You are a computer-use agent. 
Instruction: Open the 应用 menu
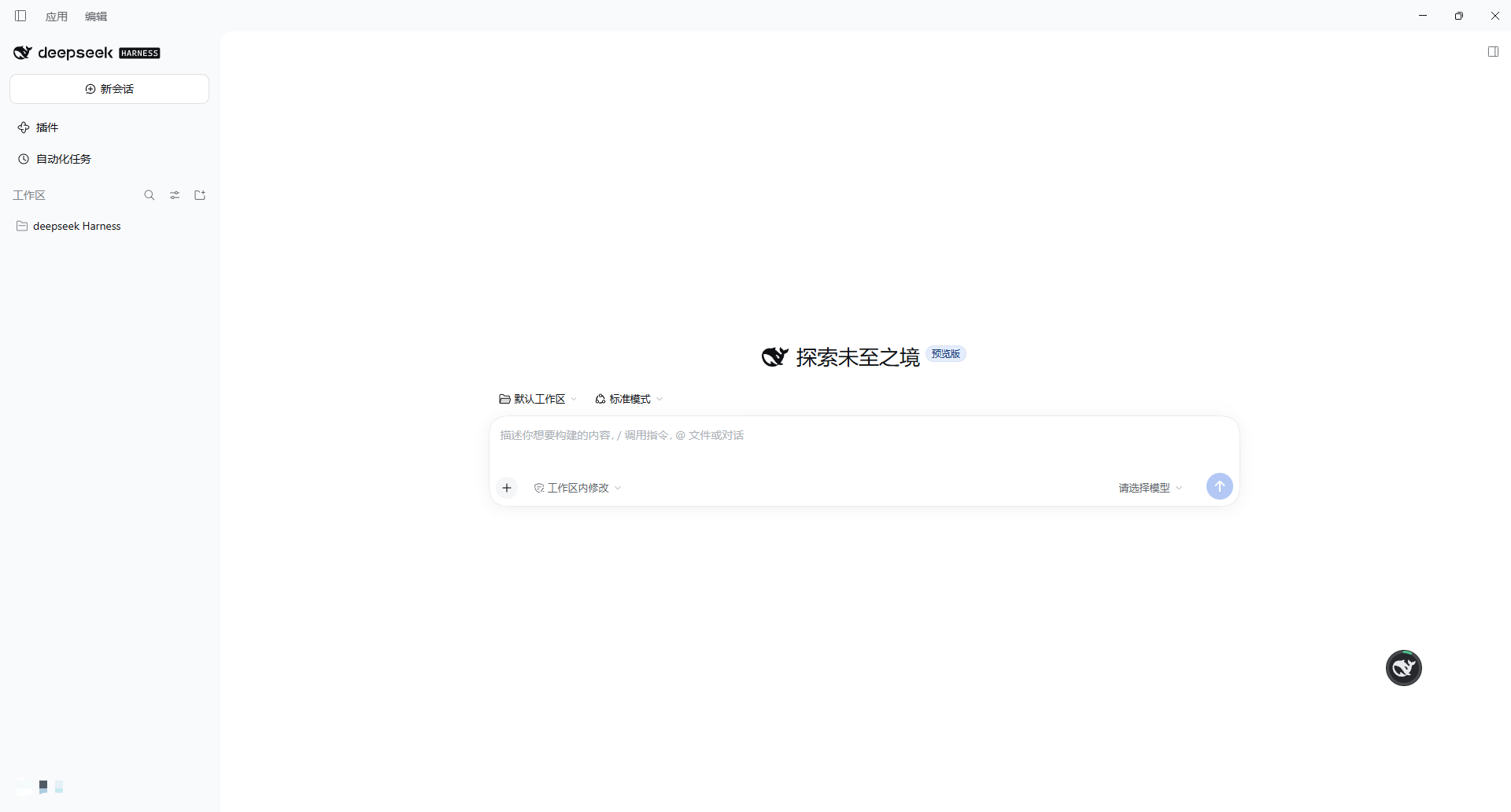coord(57,17)
